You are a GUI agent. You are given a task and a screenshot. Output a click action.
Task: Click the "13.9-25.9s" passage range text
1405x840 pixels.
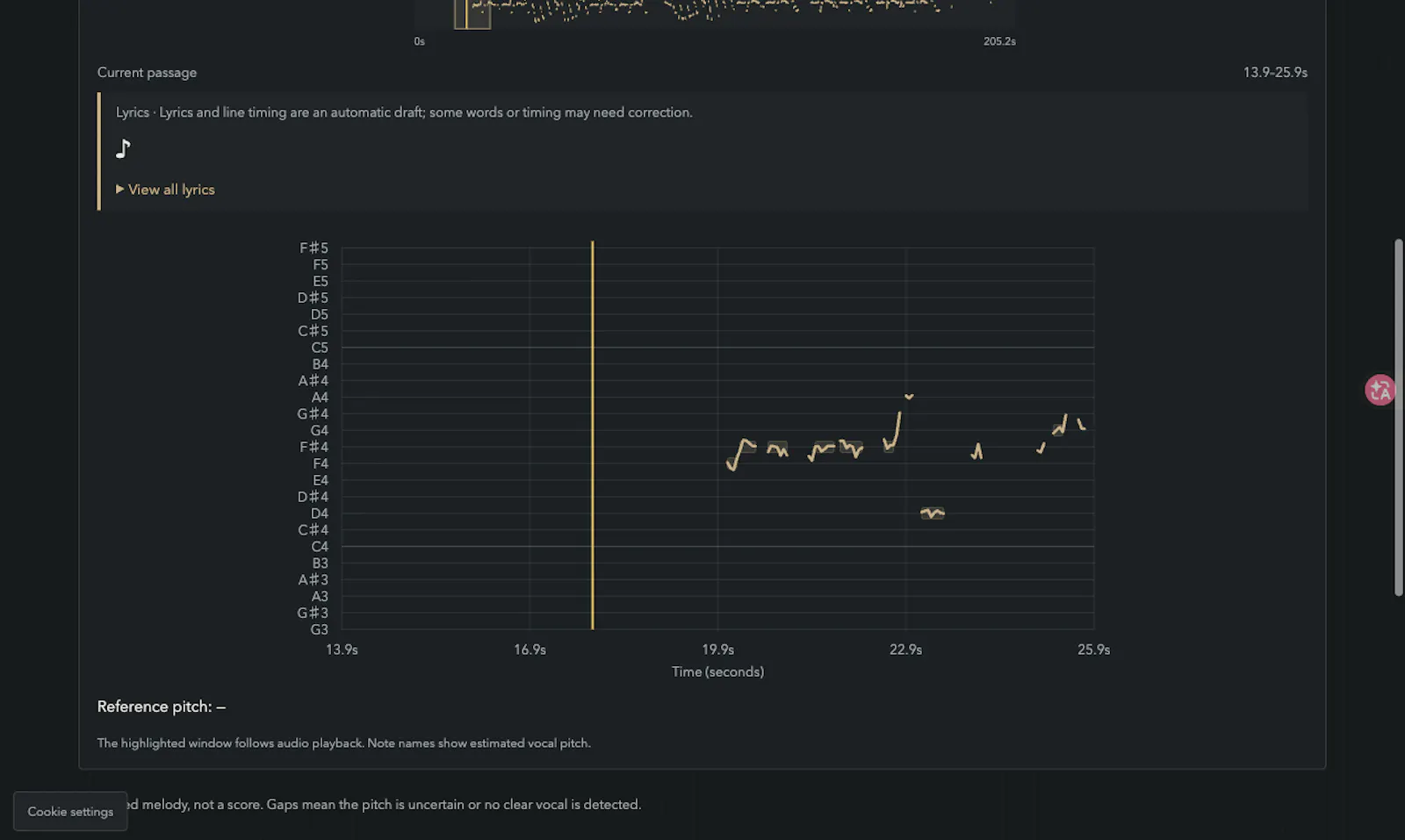pyautogui.click(x=1275, y=73)
